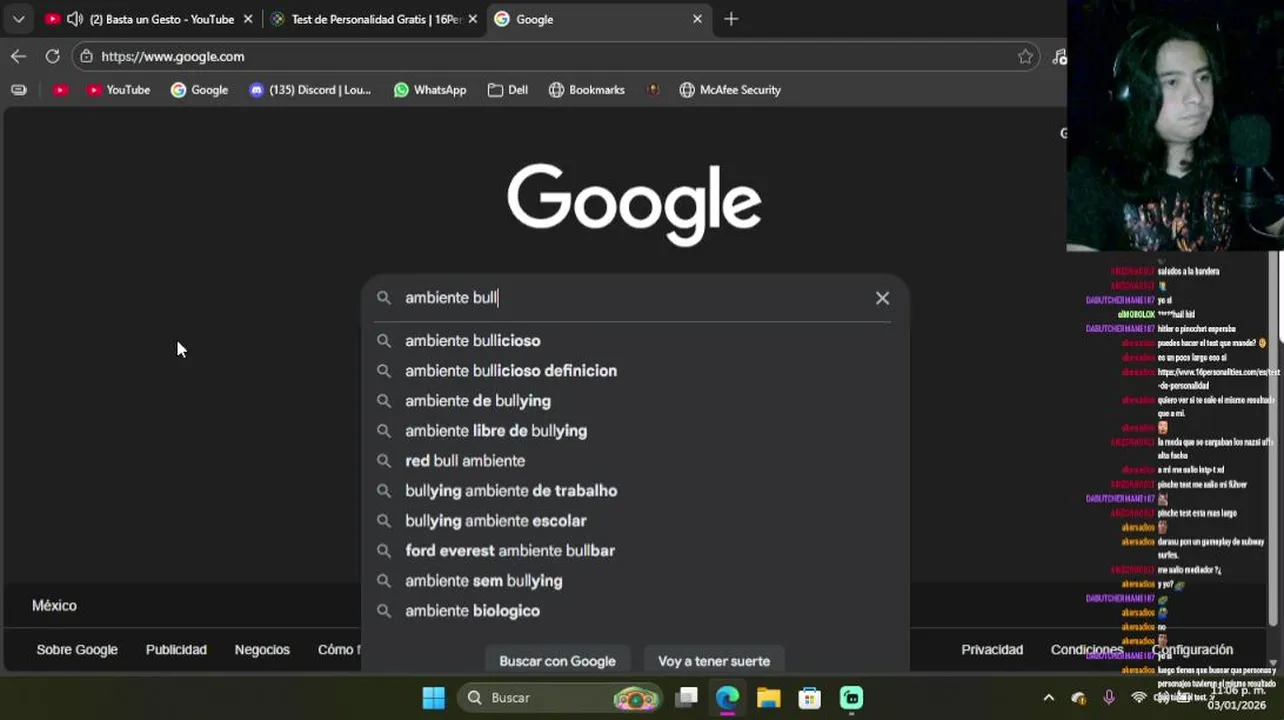Click the Buscar con Google button

(557, 661)
